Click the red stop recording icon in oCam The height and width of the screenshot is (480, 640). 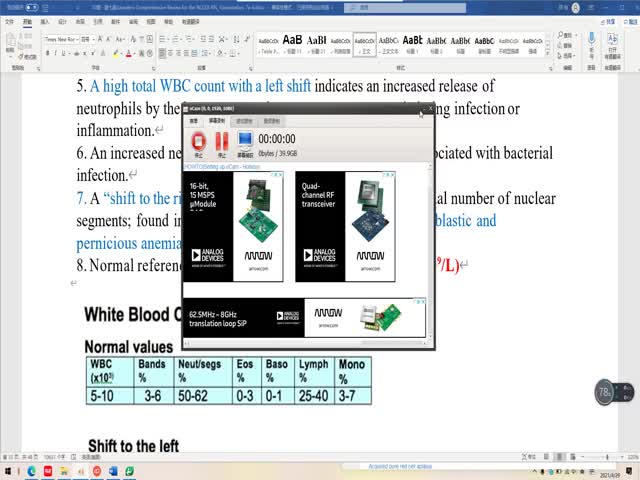197,142
